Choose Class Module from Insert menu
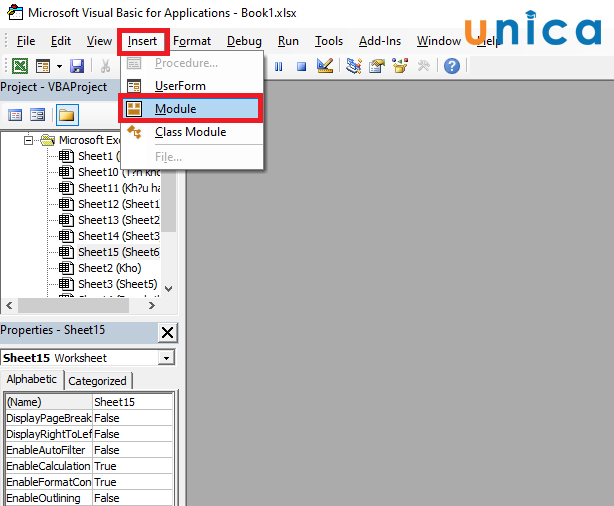Viewport: 614px width, 506px height. click(192, 132)
